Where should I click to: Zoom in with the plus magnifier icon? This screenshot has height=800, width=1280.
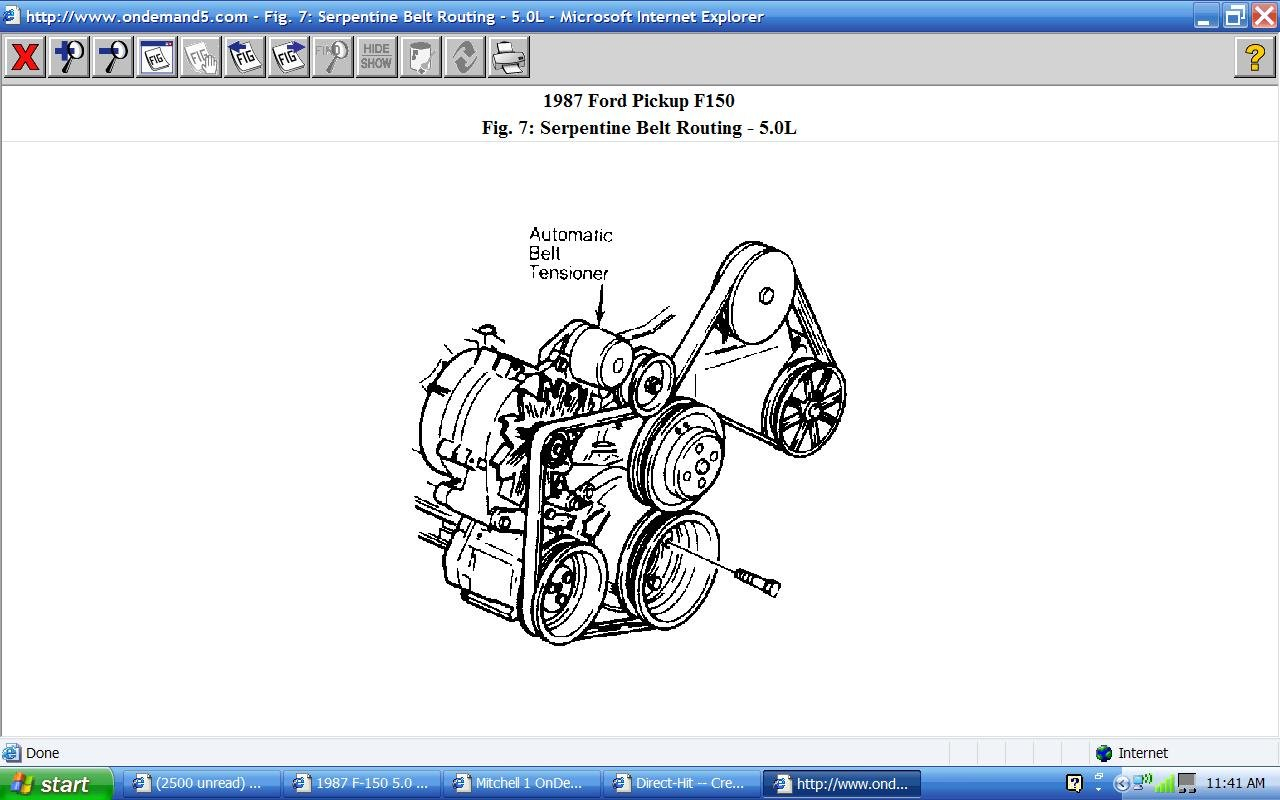(69, 57)
